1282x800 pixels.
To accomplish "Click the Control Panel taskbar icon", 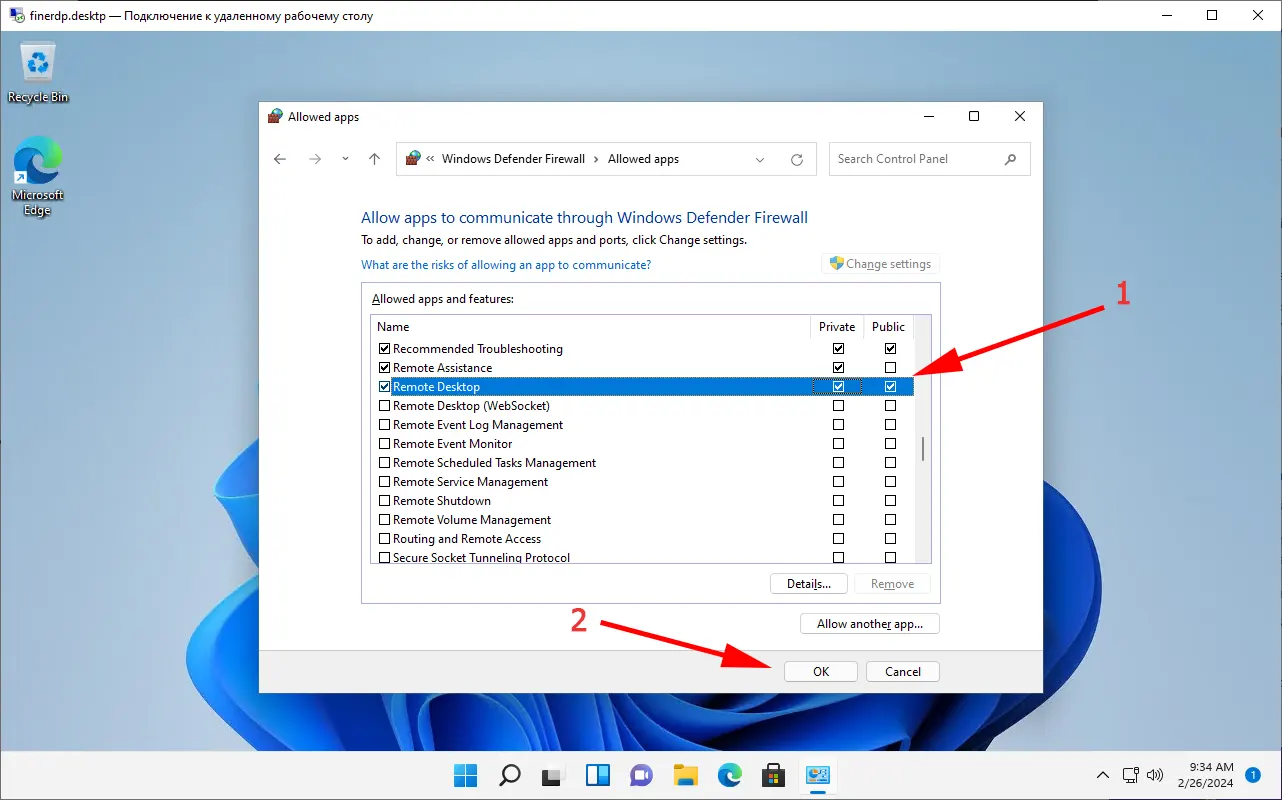I will pyautogui.click(x=818, y=776).
